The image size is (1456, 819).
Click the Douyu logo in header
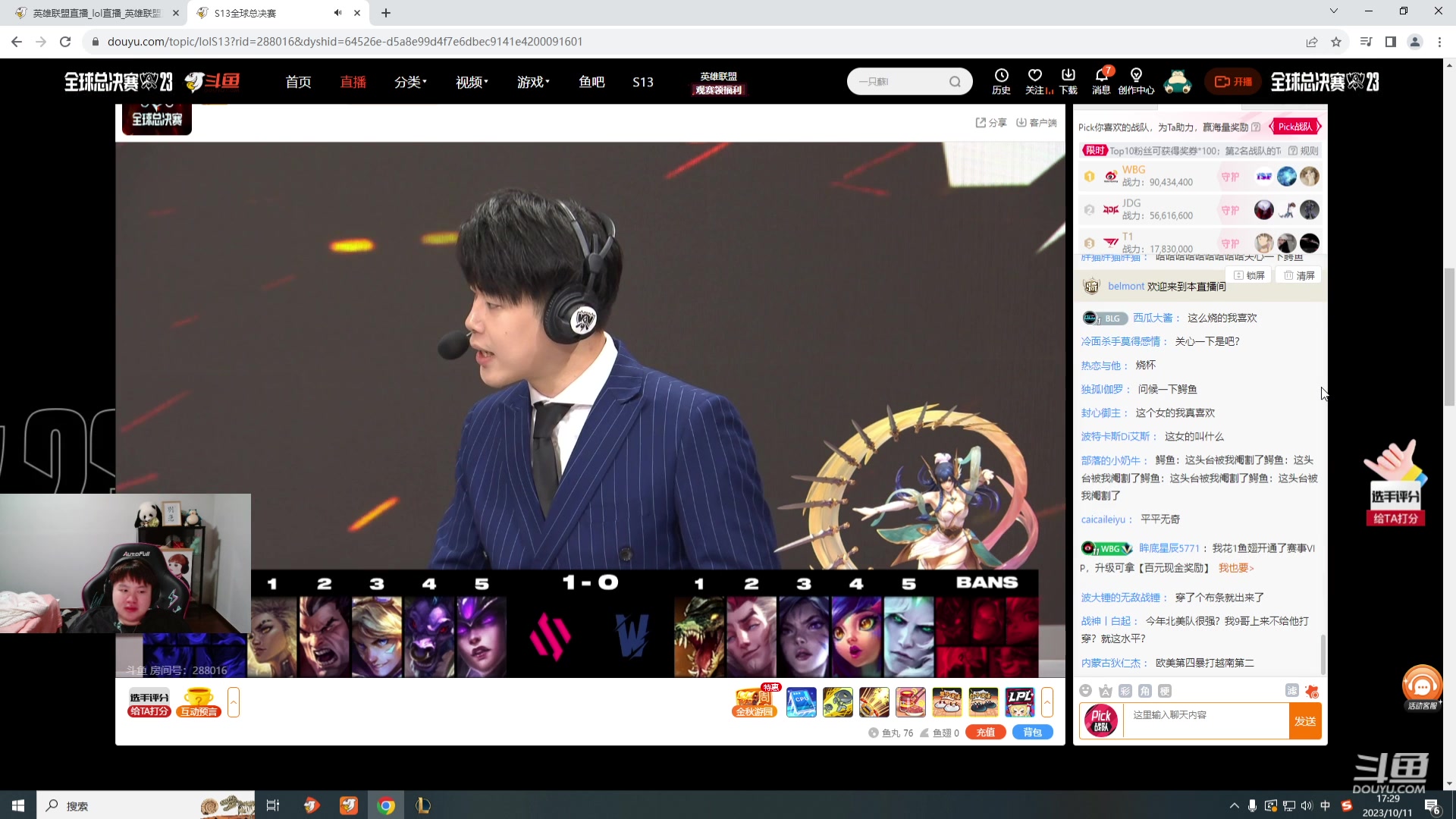coord(212,81)
